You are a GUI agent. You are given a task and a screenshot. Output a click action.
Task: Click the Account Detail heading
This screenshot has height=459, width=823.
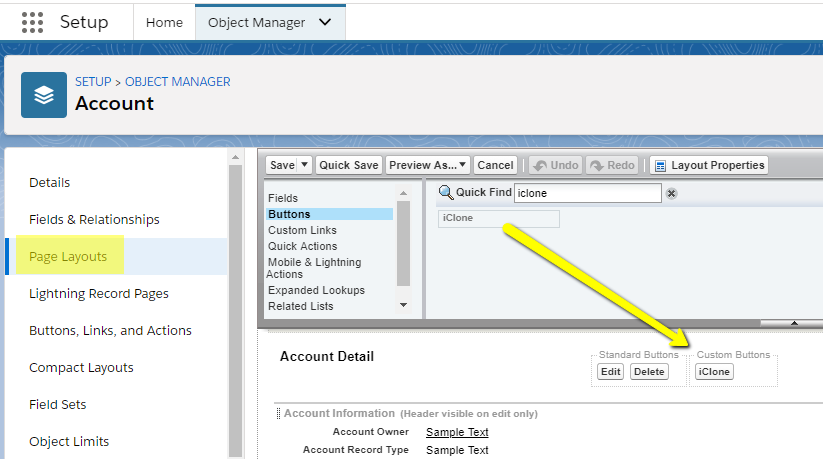(327, 357)
